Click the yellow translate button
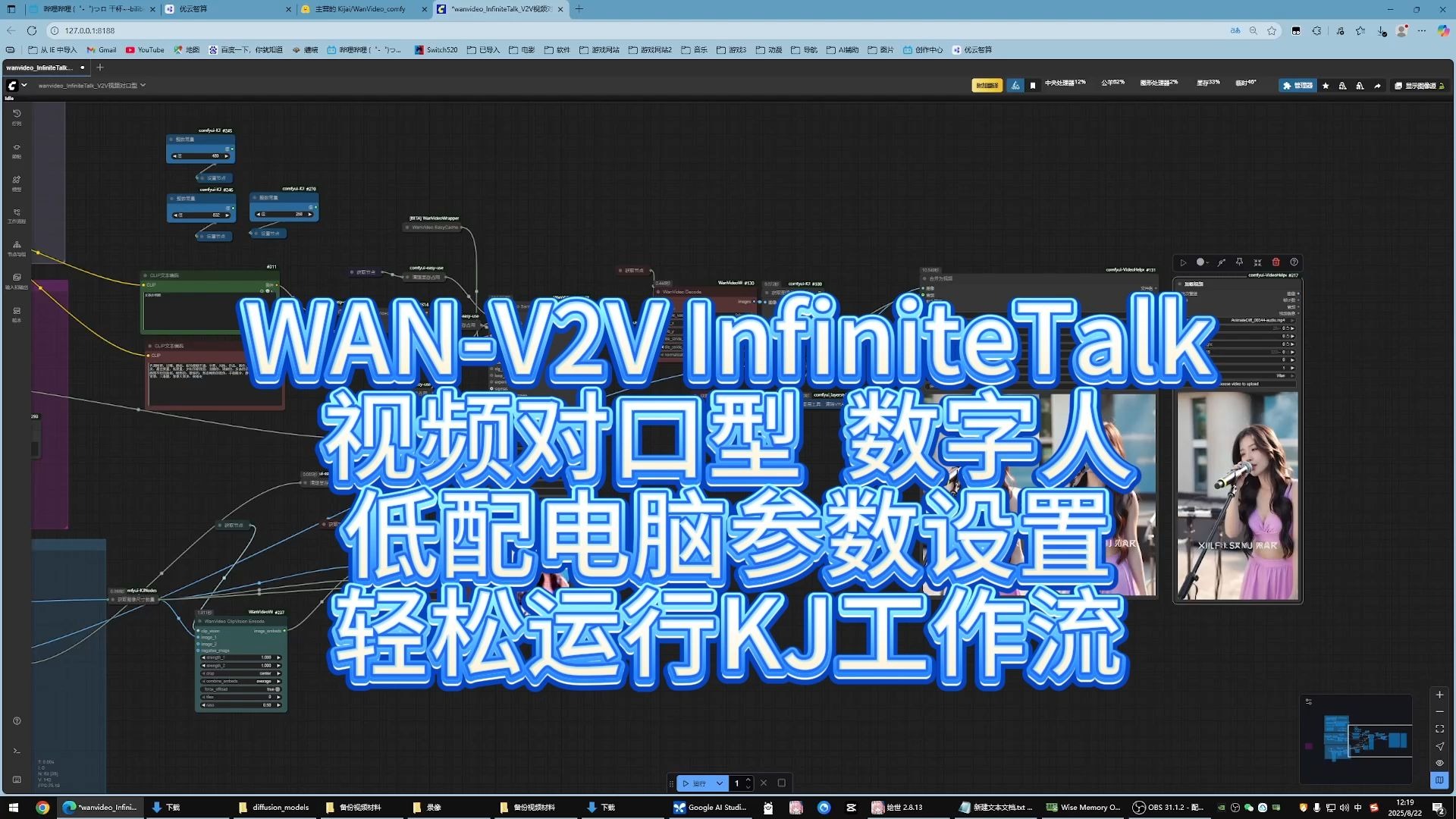Image resolution: width=1456 pixels, height=819 pixels. click(987, 86)
